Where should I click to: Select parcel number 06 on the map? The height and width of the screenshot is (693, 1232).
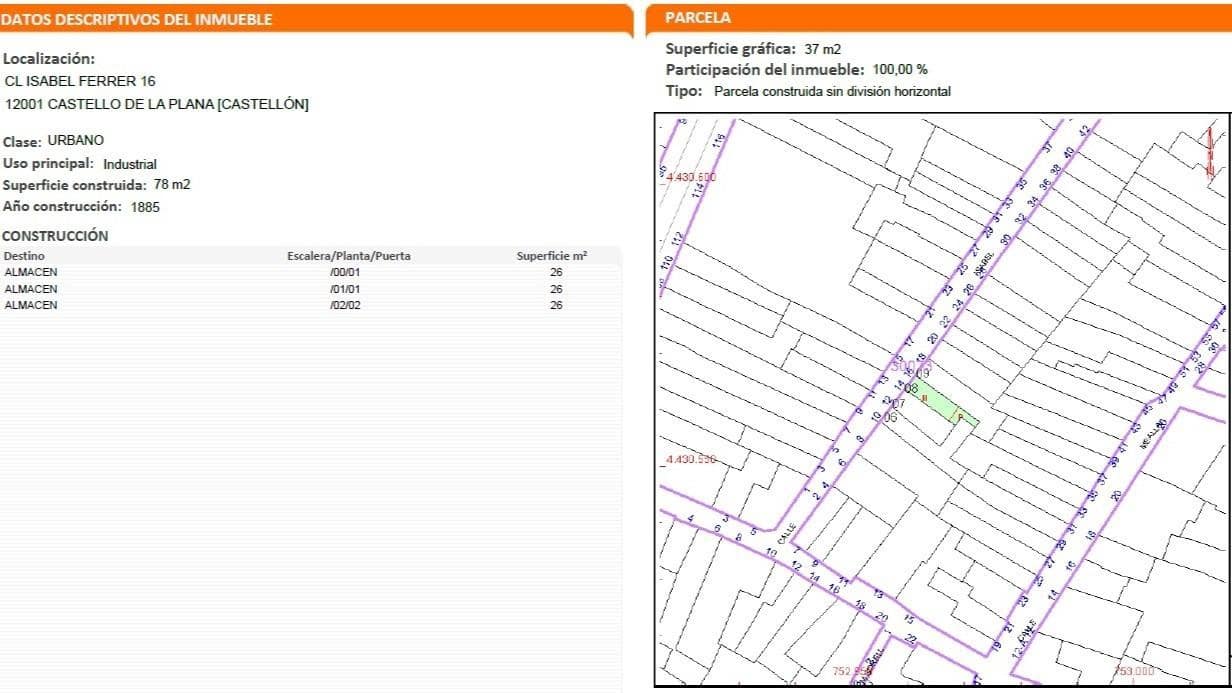pos(892,417)
